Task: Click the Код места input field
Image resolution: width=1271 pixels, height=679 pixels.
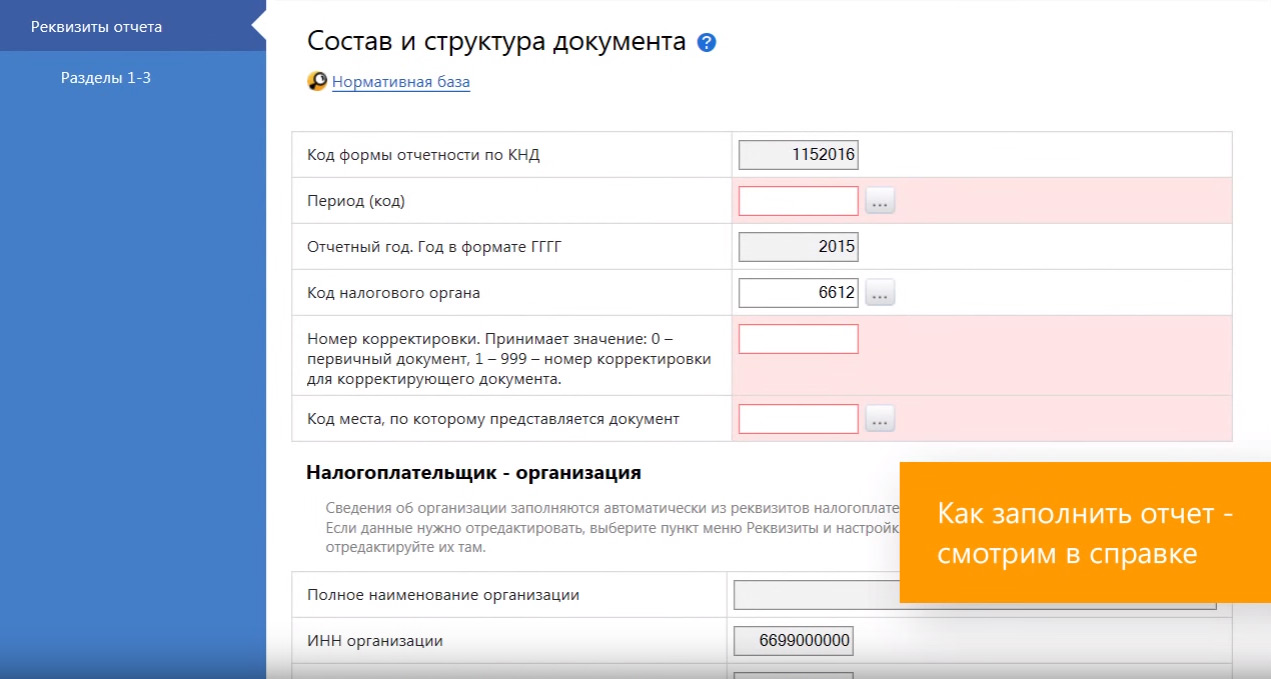Action: click(798, 419)
